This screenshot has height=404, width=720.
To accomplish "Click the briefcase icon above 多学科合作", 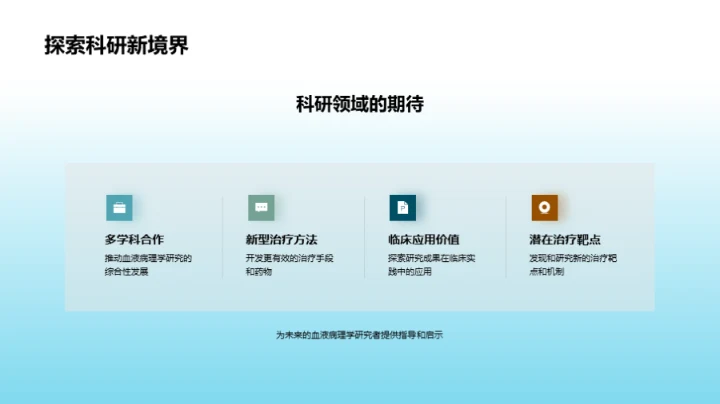I will (x=119, y=208).
